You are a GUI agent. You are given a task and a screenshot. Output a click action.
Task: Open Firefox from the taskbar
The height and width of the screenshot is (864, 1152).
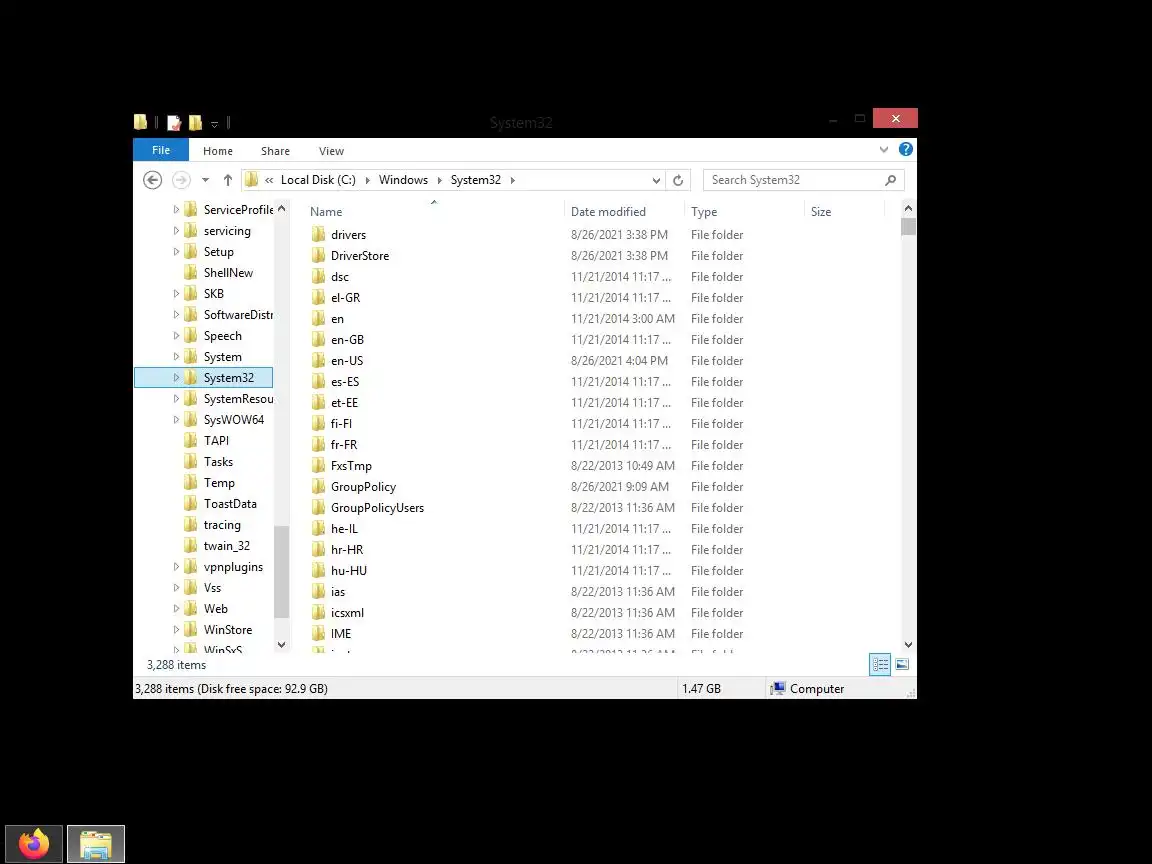(34, 843)
